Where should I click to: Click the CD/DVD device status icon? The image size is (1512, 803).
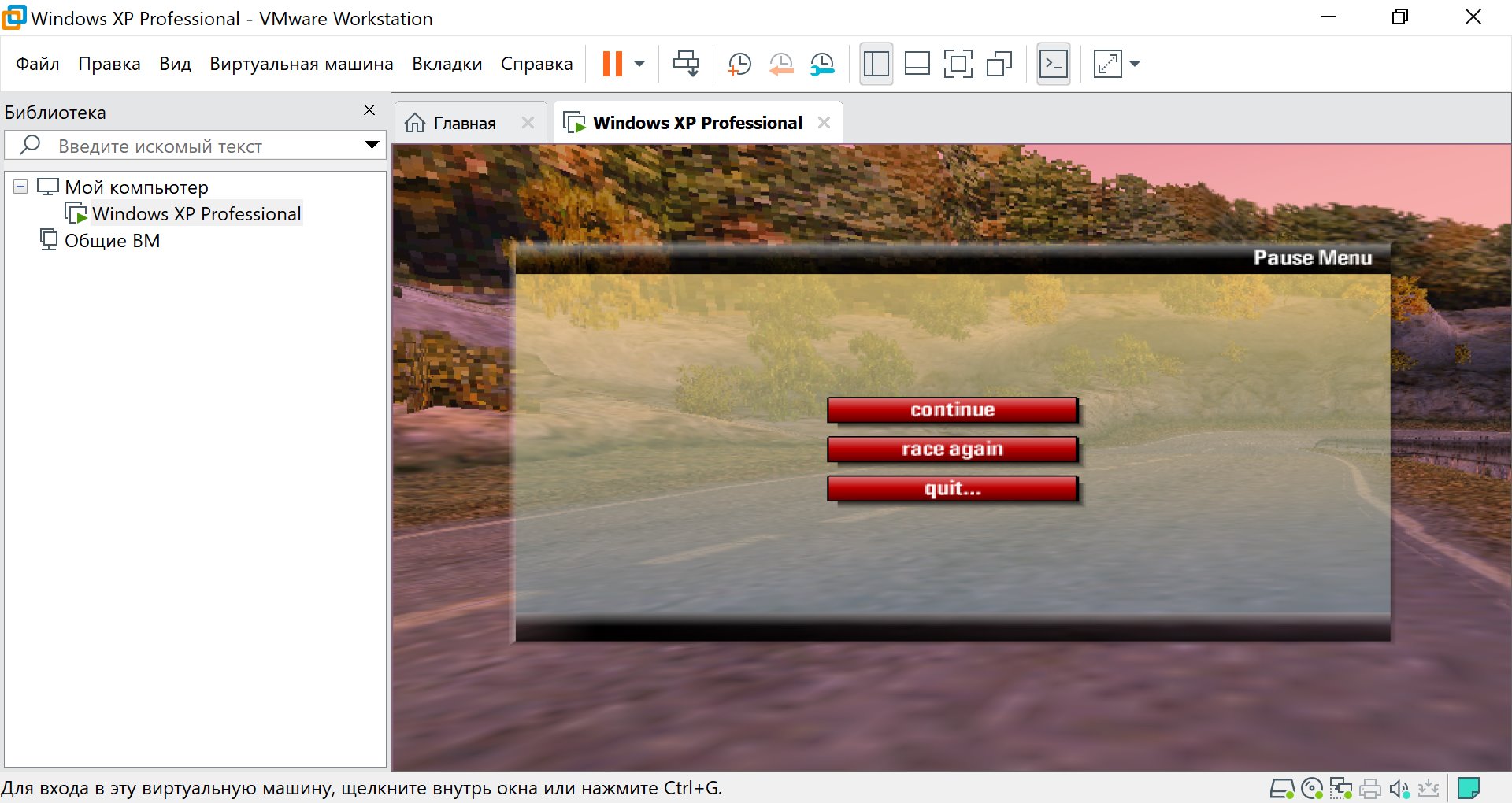coord(1310,787)
